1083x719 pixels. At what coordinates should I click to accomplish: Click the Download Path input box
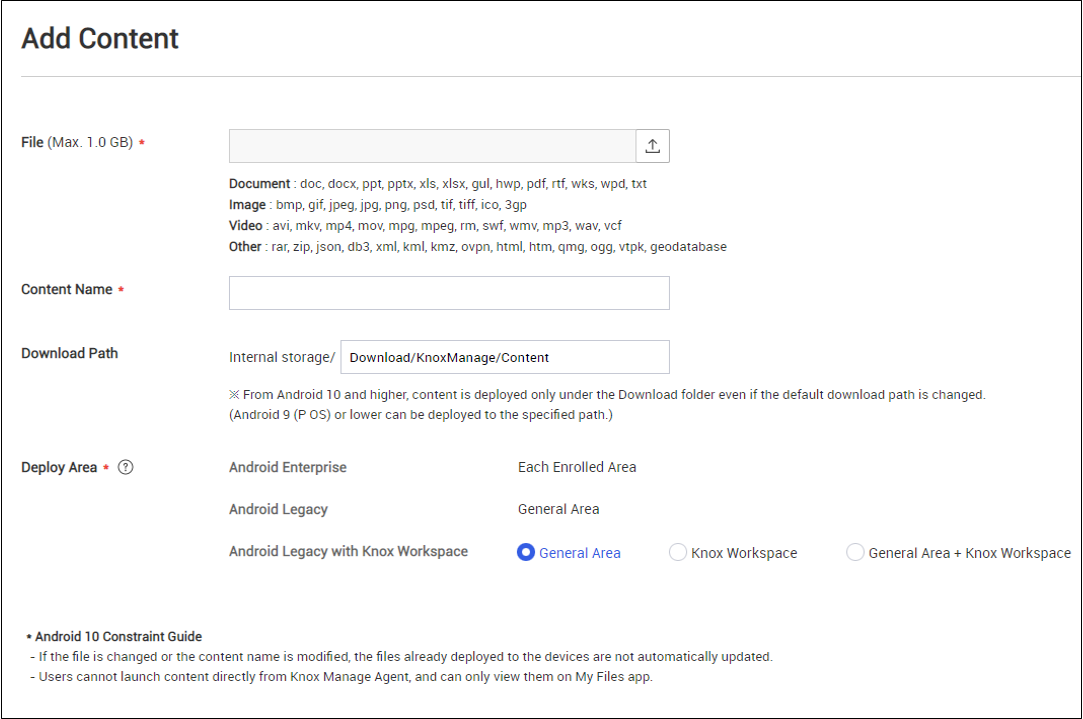[x=505, y=357]
